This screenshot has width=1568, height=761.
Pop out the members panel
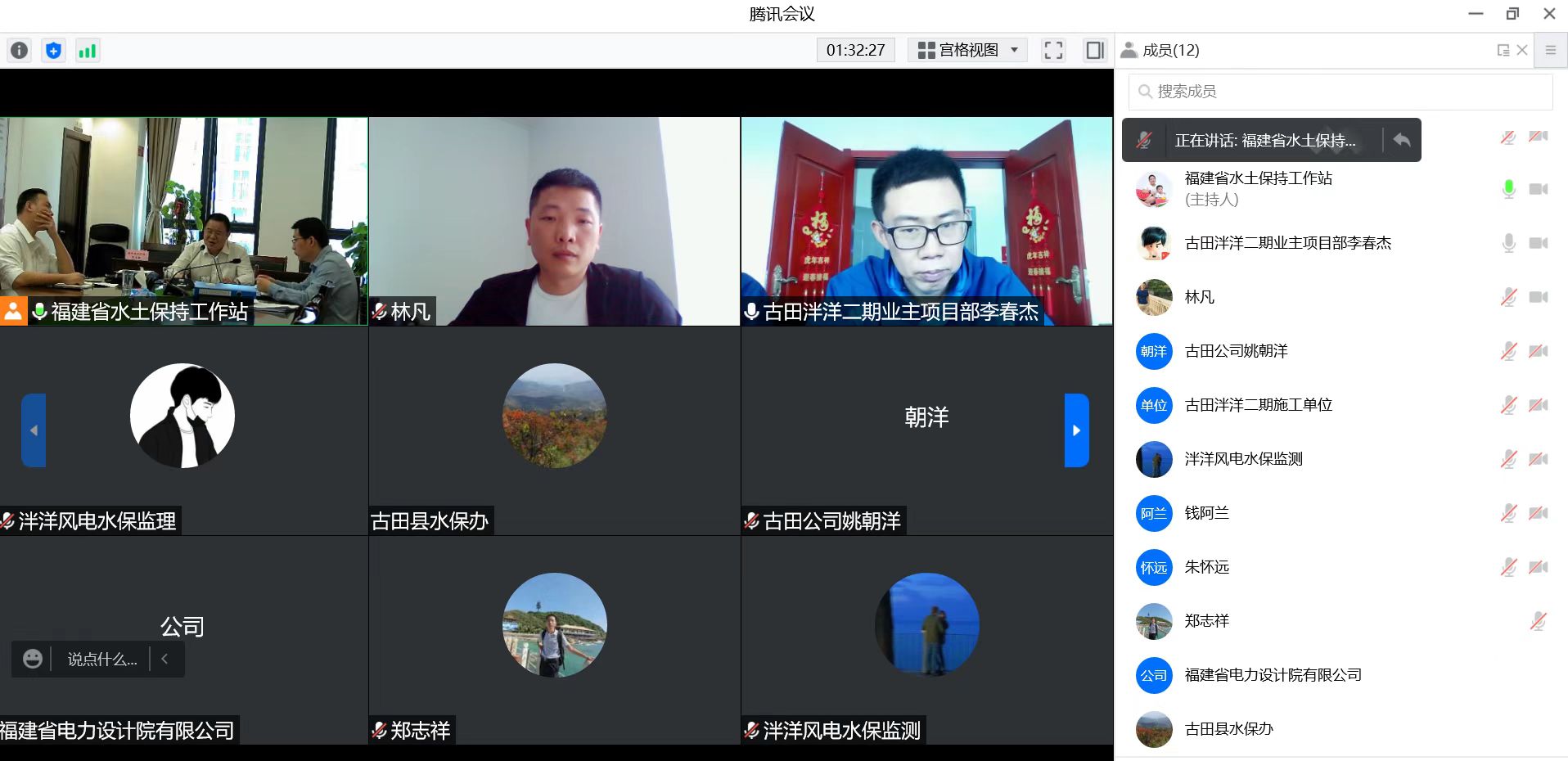coord(1503,51)
